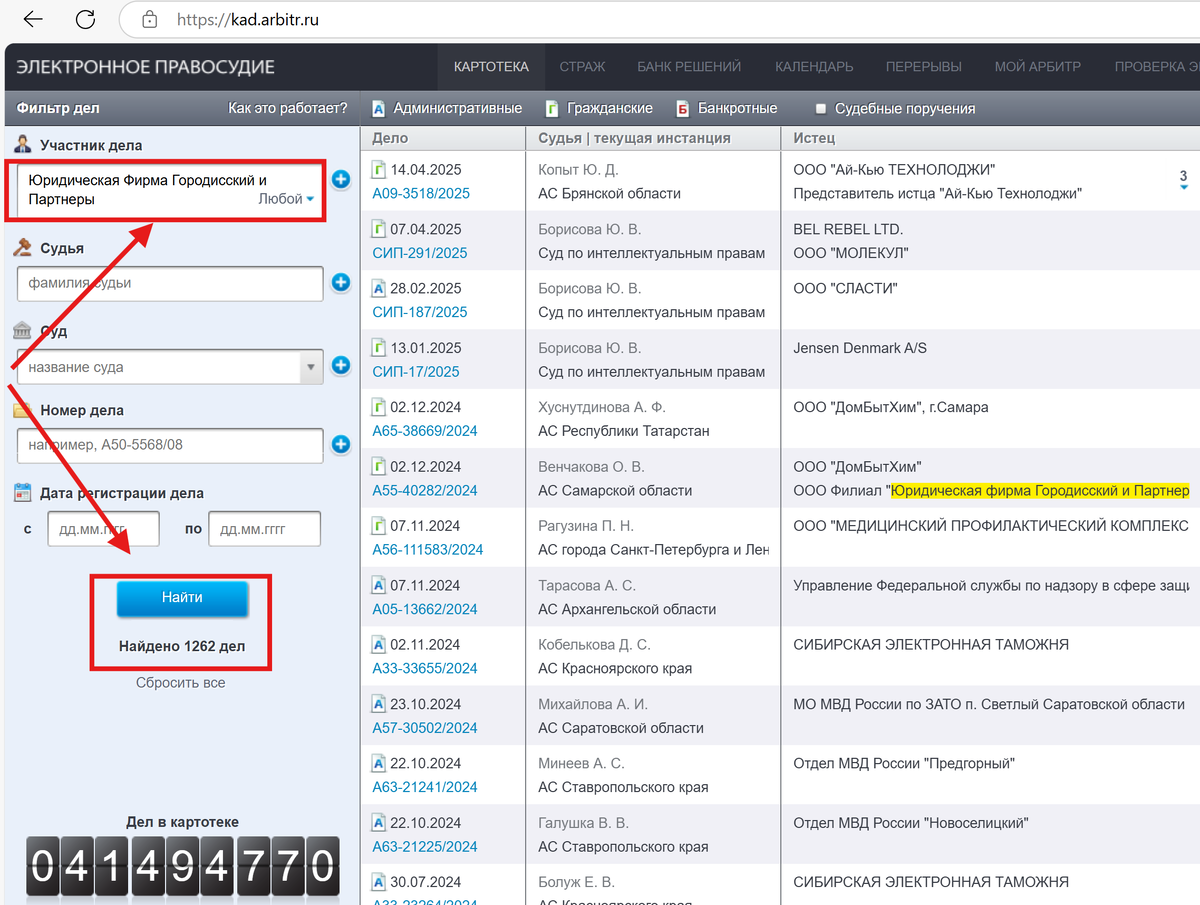Click the site padlock icon in address bar
The width and height of the screenshot is (1200, 905).
point(150,19)
